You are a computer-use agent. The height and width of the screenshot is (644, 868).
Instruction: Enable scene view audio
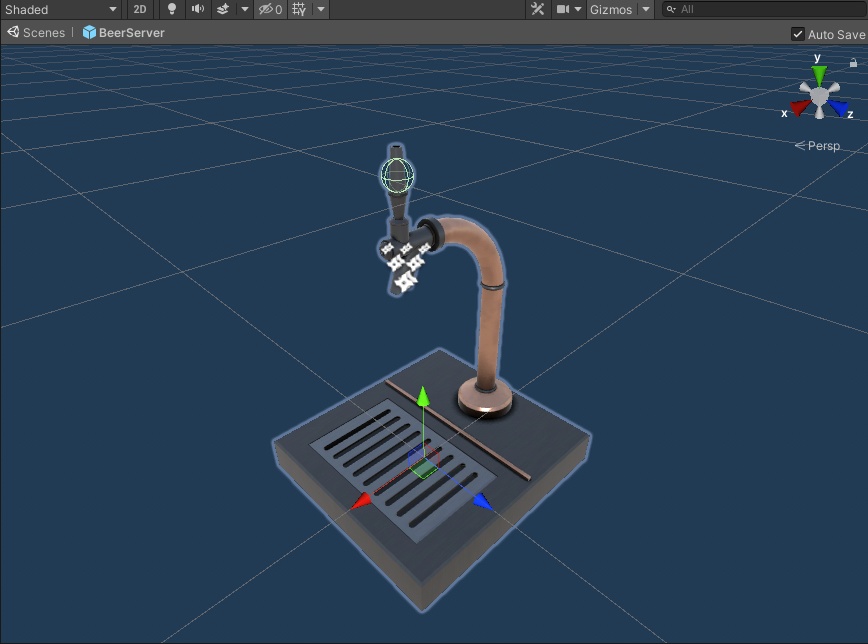click(x=196, y=9)
